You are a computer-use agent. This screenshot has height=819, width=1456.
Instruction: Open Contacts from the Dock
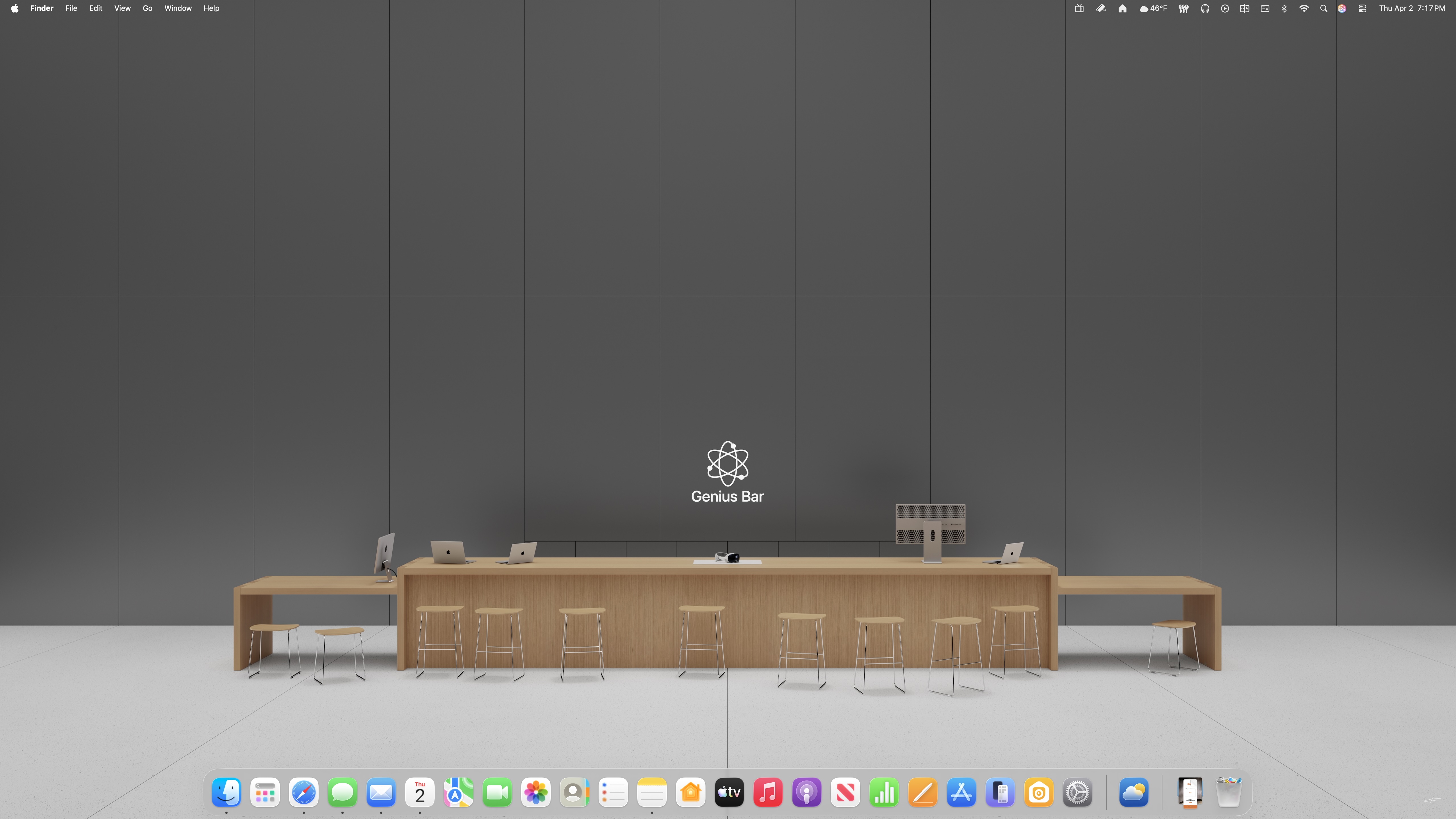575,793
